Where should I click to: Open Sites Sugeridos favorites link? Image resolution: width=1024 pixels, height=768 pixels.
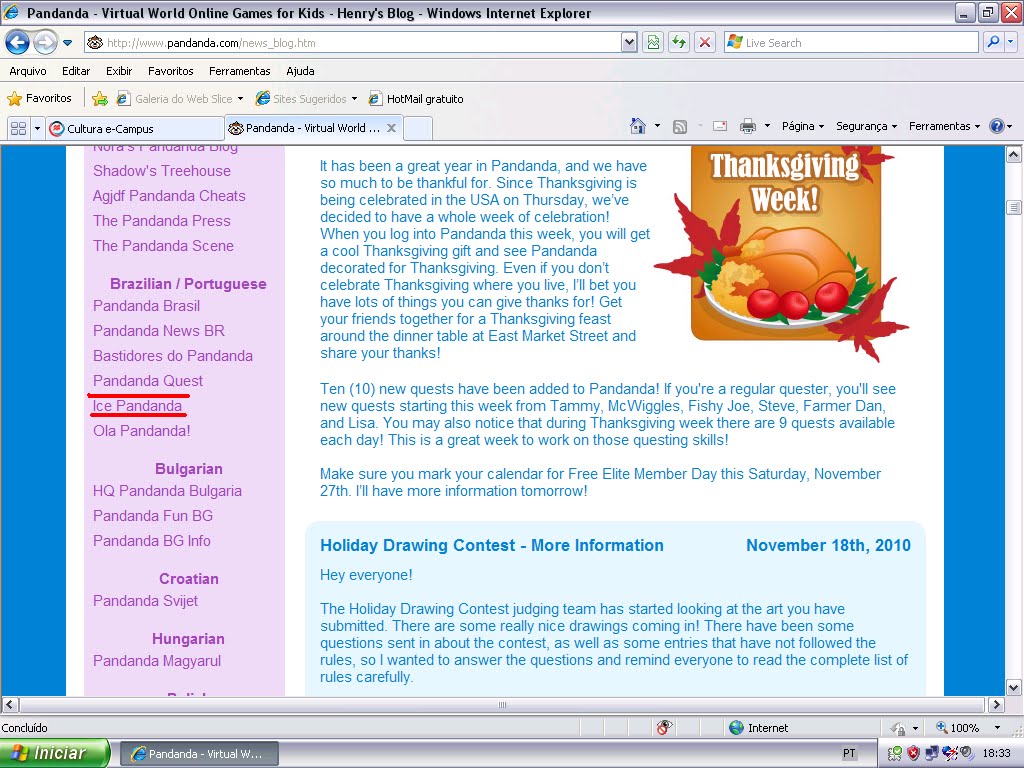click(307, 99)
